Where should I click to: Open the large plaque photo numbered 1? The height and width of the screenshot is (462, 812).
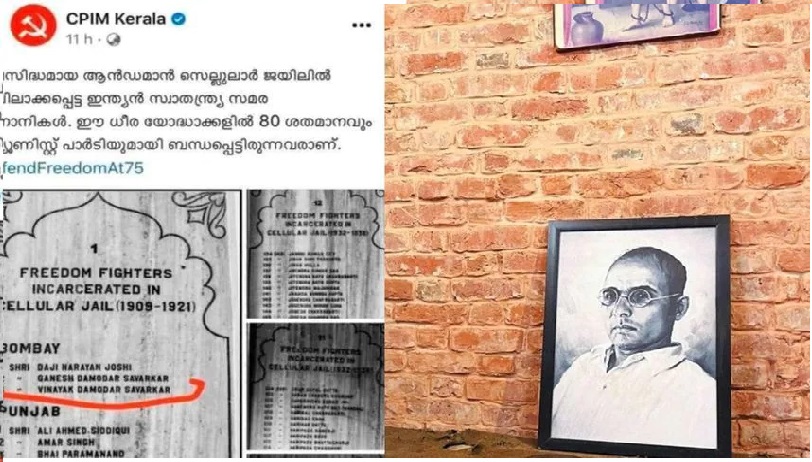121,324
